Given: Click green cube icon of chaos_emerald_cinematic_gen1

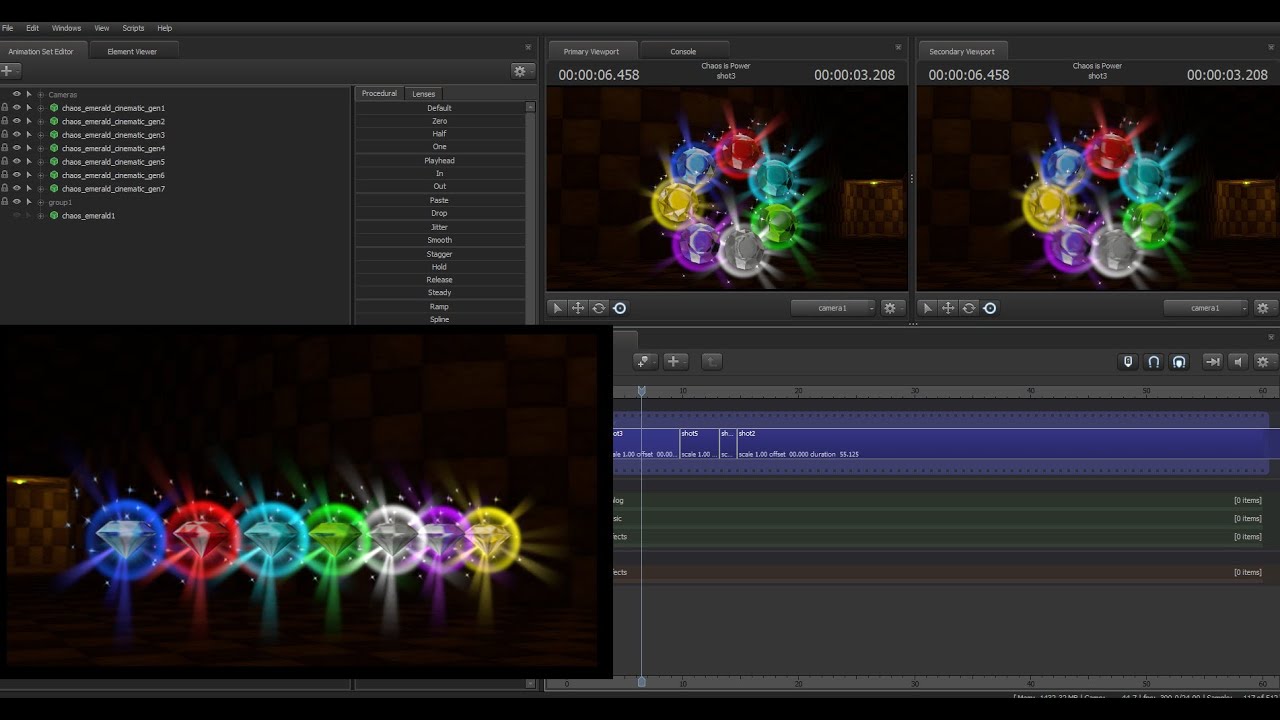Looking at the screenshot, I should (54, 108).
